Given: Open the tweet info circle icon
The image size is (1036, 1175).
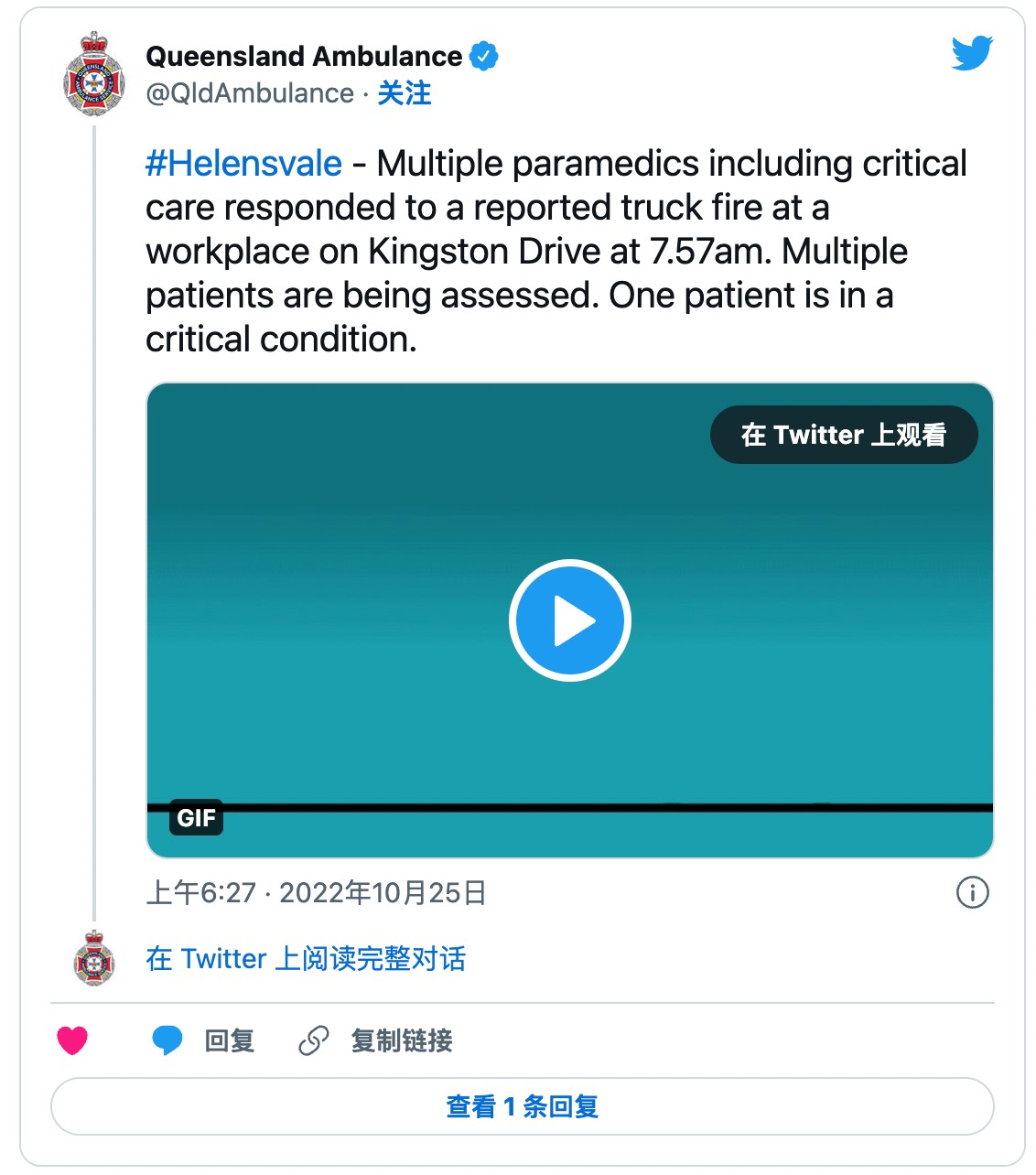Looking at the screenshot, I should 972,891.
